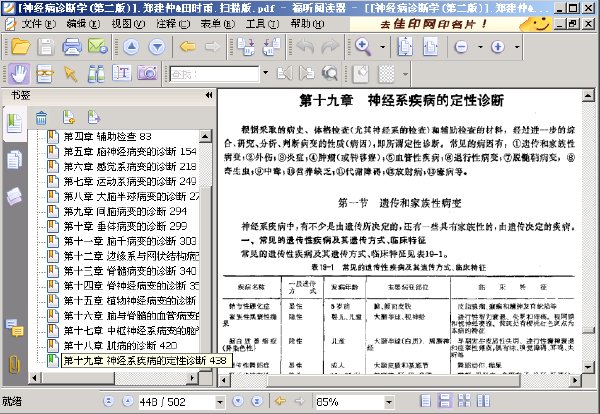
Task: Open 视图 menu
Action: pyautogui.click(x=128, y=24)
